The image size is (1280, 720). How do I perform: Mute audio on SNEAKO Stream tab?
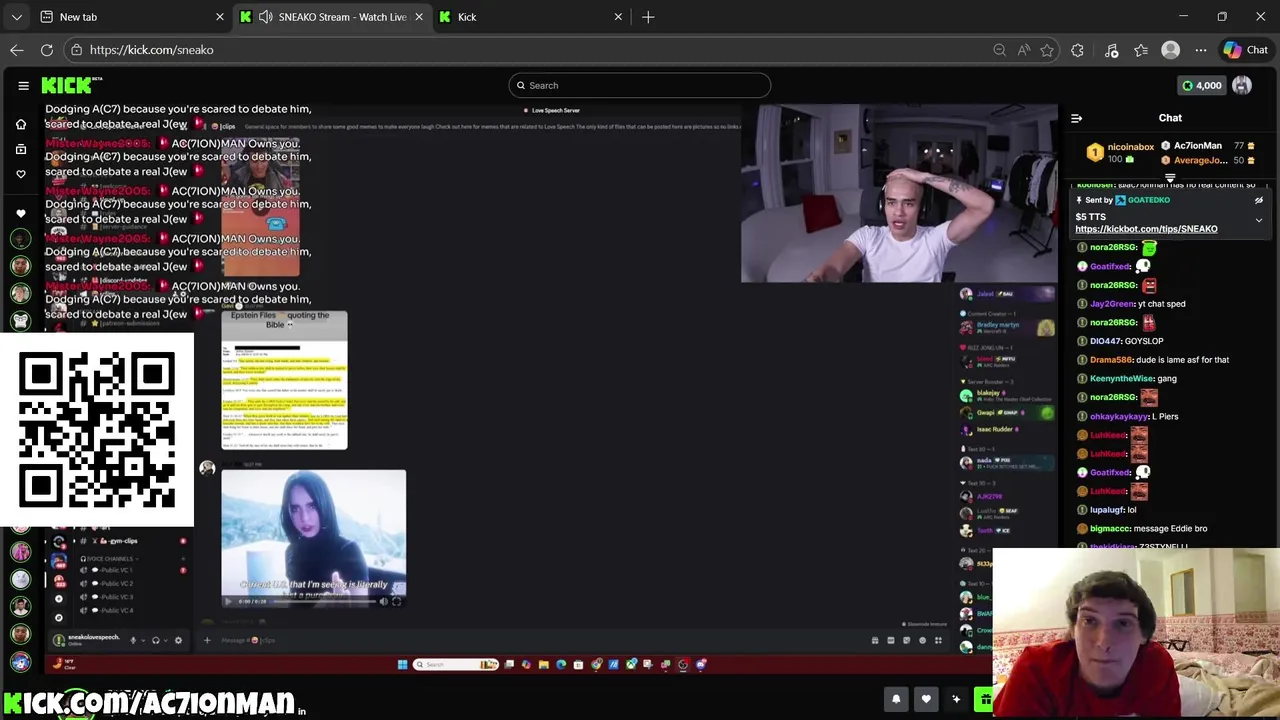click(265, 17)
